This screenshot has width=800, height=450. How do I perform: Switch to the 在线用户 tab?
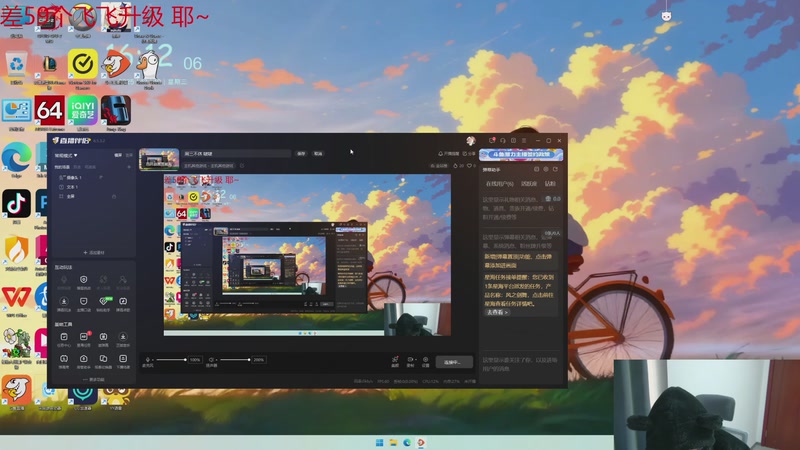pyautogui.click(x=499, y=184)
